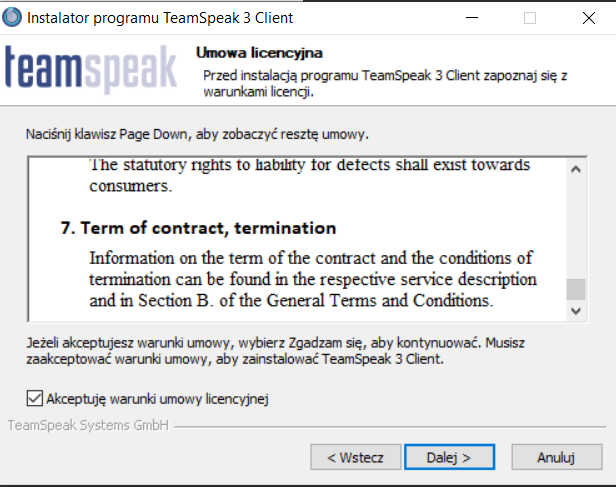Image resolution: width=616 pixels, height=487 pixels.
Task: Click the 'Information on the term' license paragraph
Action: click(x=312, y=278)
